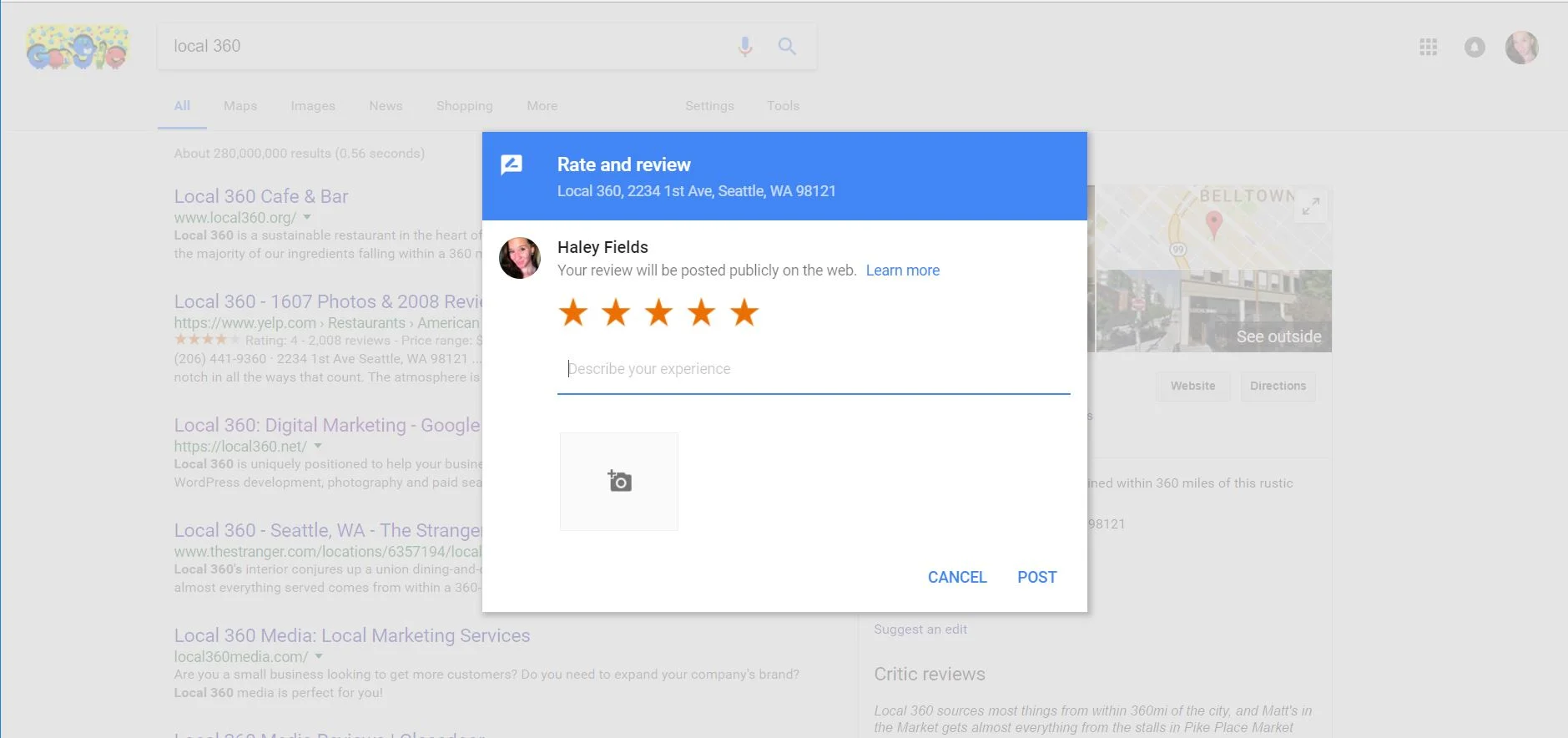Image resolution: width=1568 pixels, height=738 pixels.
Task: Open the Local 360 Yelp result
Action: pyautogui.click(x=328, y=301)
